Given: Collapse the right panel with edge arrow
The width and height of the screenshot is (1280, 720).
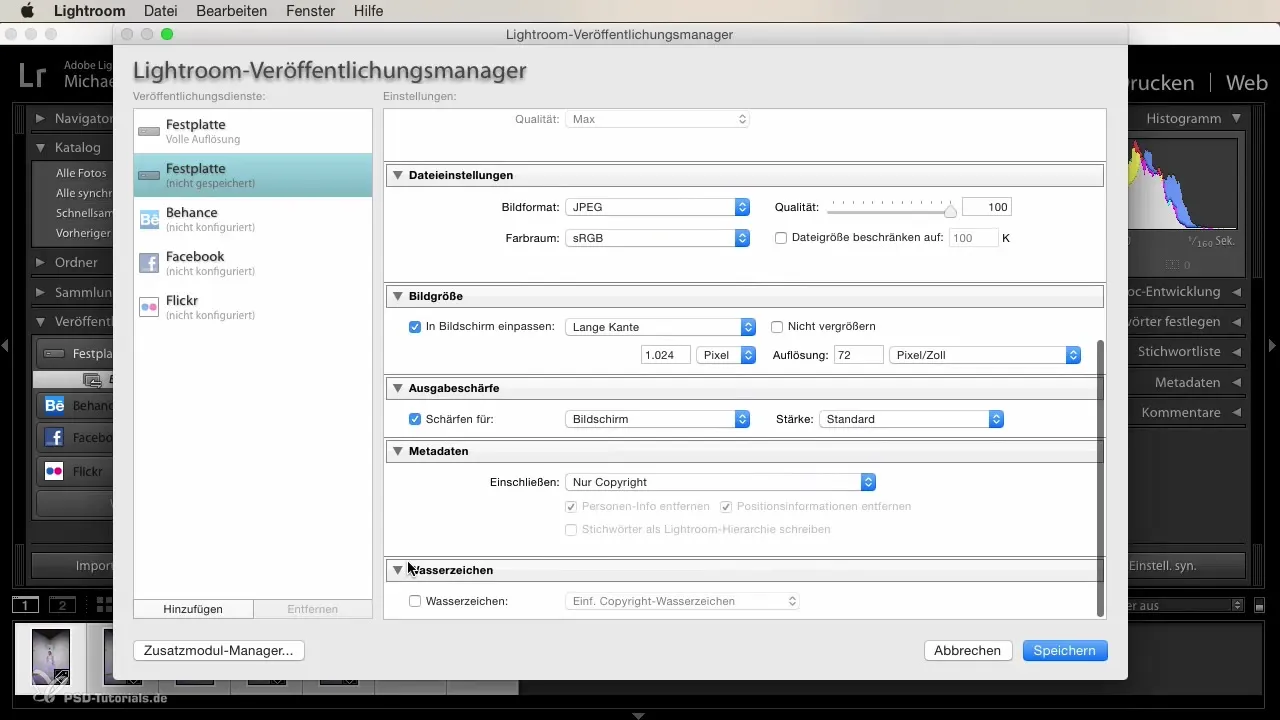Looking at the screenshot, I should (x=1273, y=346).
